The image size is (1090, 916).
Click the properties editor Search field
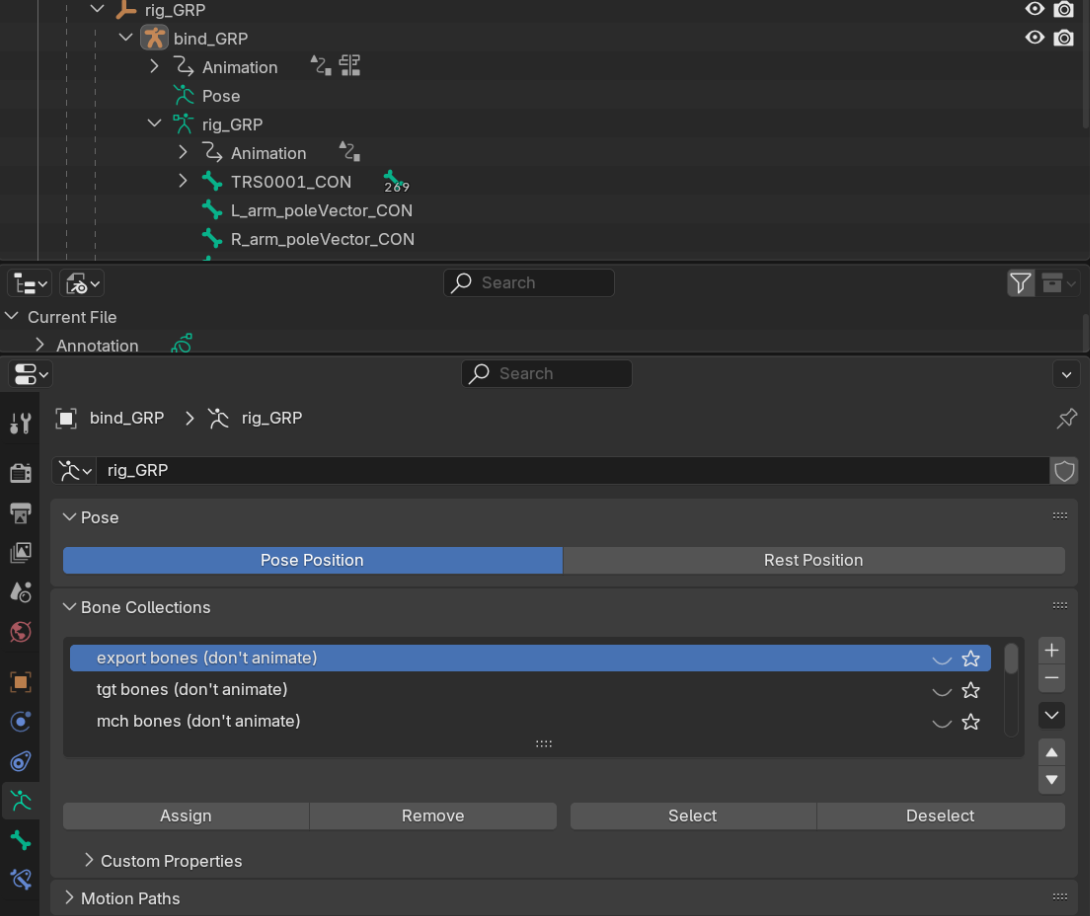point(546,373)
